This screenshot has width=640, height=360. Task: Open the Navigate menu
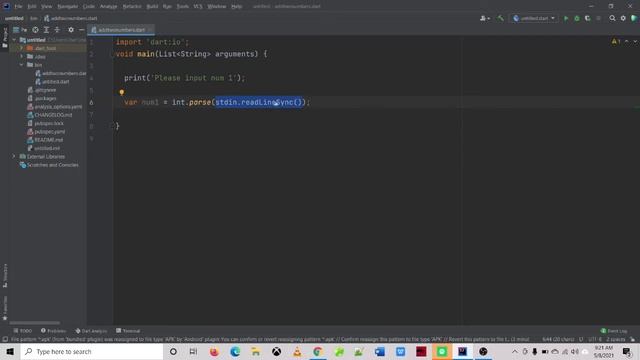(67, 7)
